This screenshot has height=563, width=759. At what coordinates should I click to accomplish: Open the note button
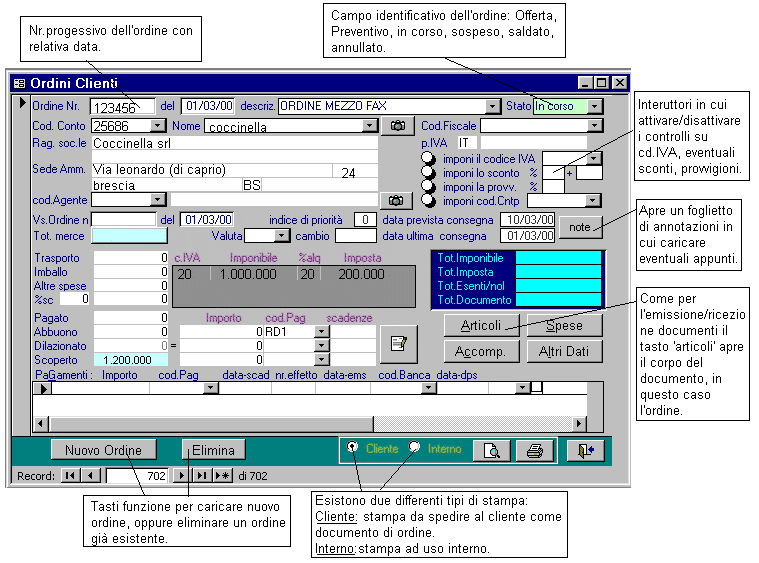point(580,227)
